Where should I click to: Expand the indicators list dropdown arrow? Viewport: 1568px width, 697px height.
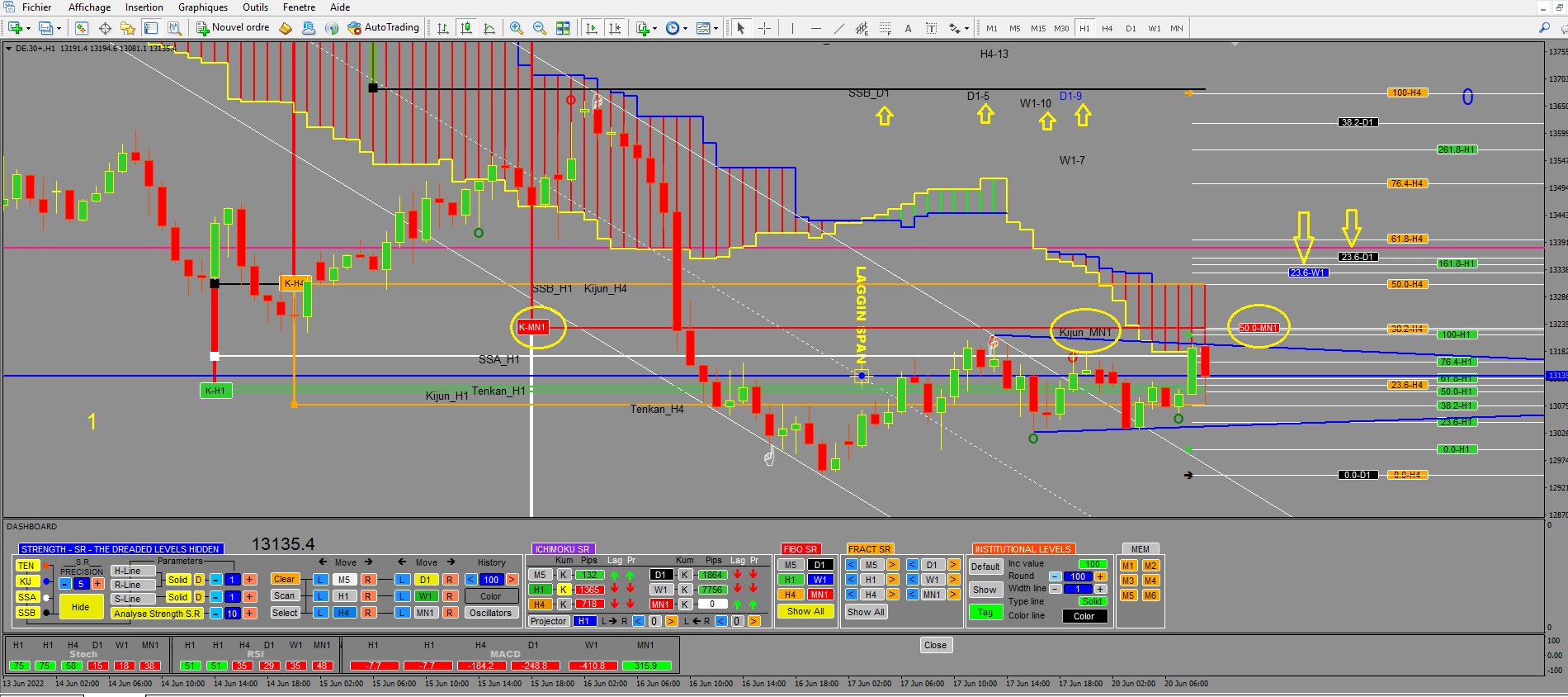654,29
